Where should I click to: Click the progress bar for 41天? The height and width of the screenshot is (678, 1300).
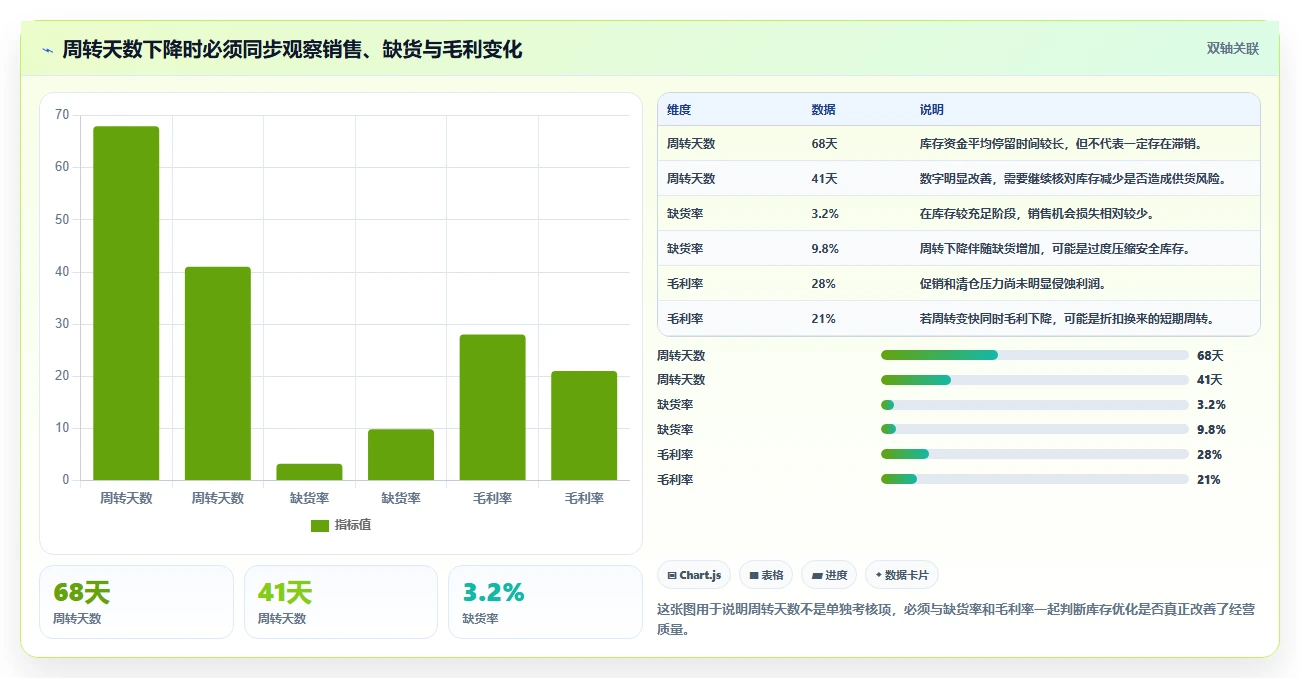point(1035,380)
